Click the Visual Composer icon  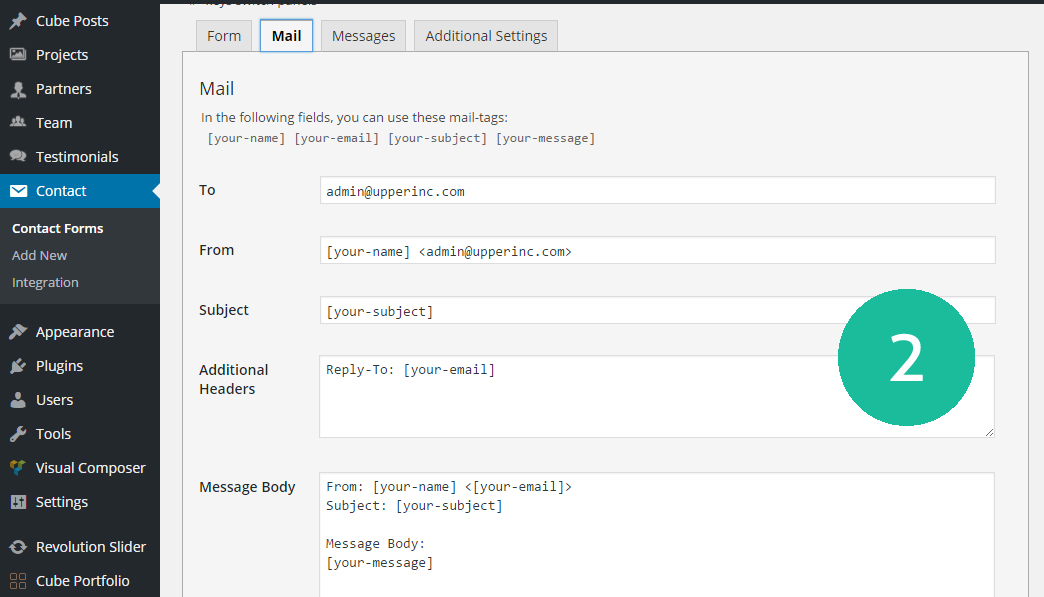(x=18, y=468)
